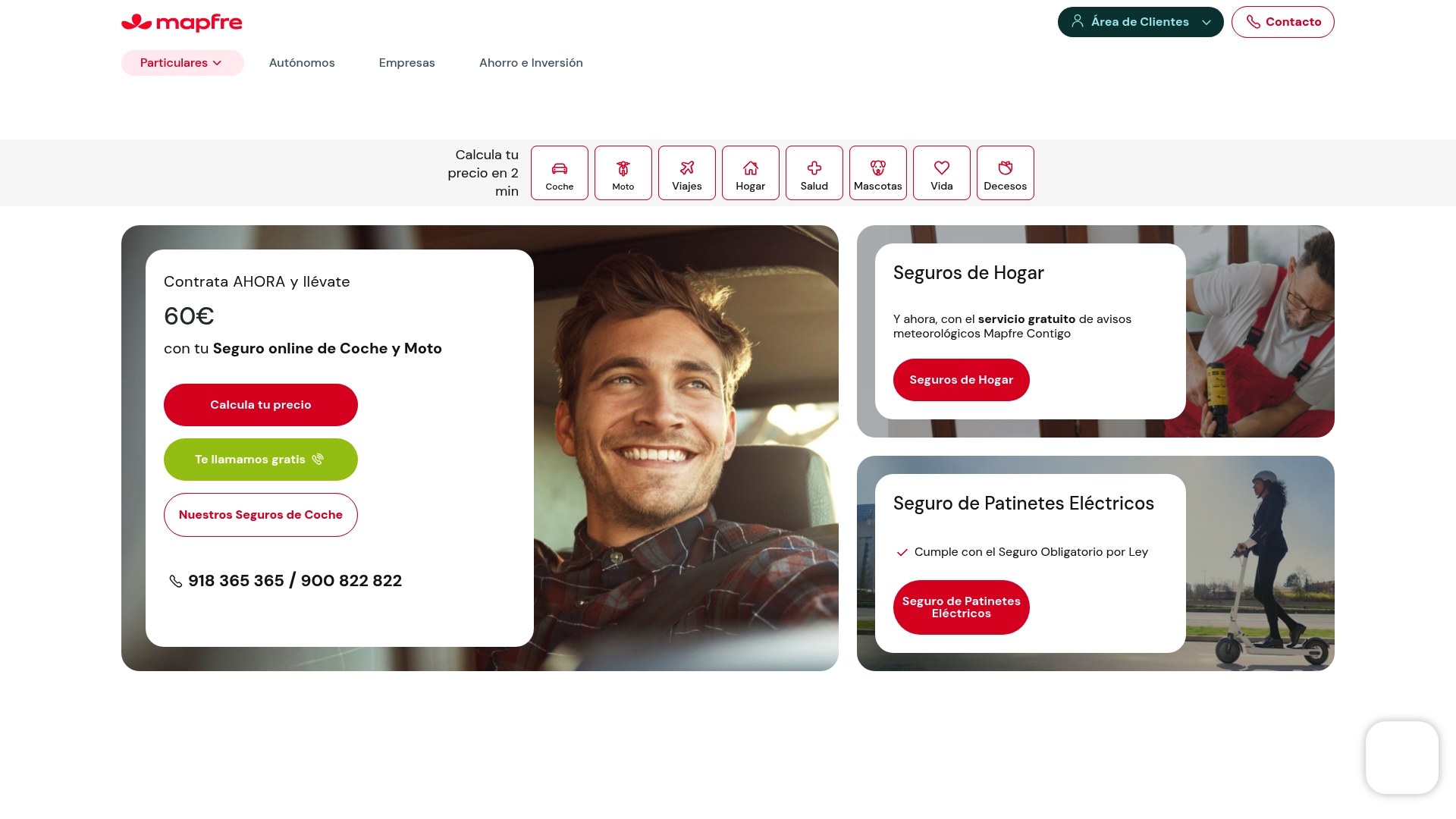Click the 60€ offer text

click(x=189, y=316)
